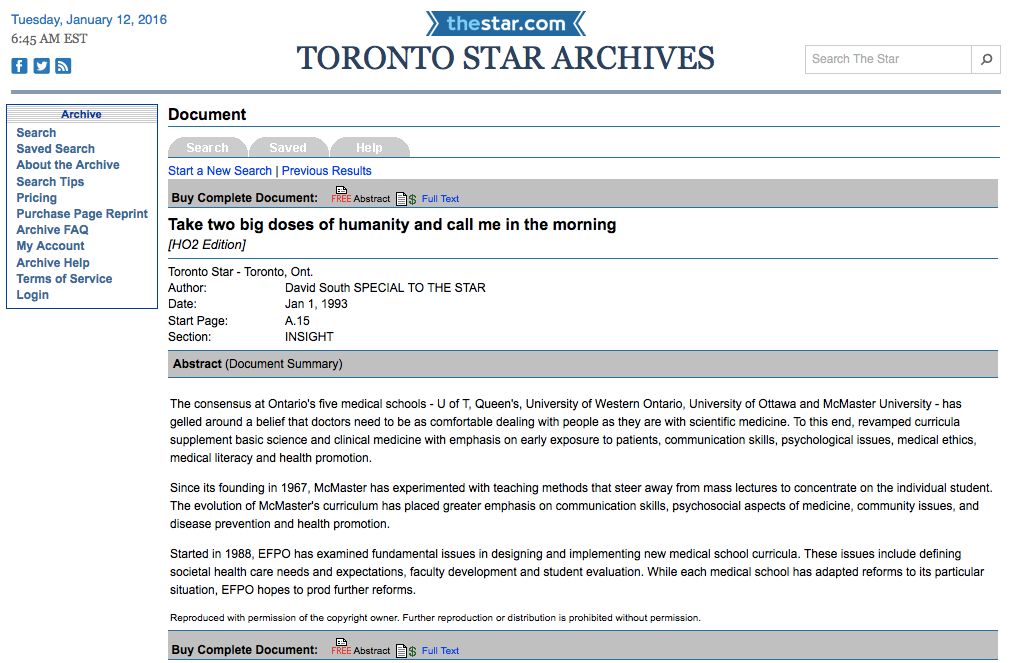Go back to Previous Results
This screenshot has width=1020, height=663.
326,171
